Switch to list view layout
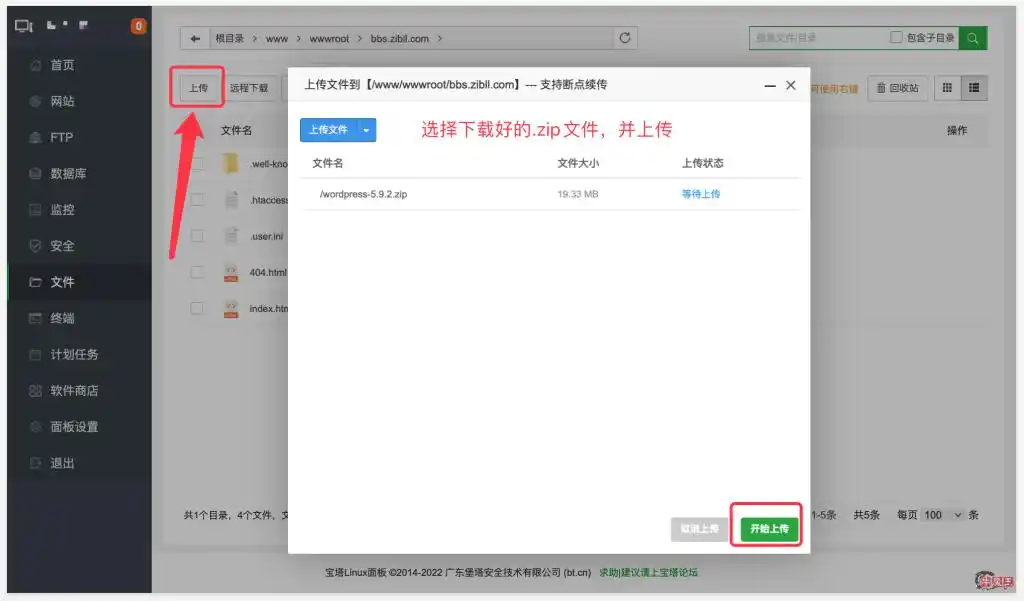 click(x=973, y=88)
